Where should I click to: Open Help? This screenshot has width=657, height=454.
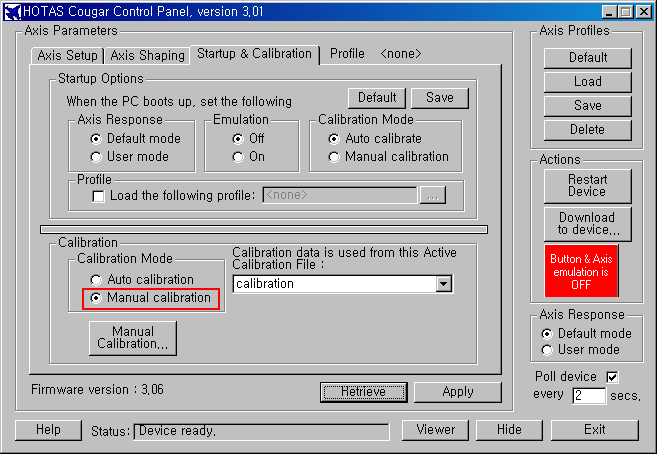tap(48, 430)
